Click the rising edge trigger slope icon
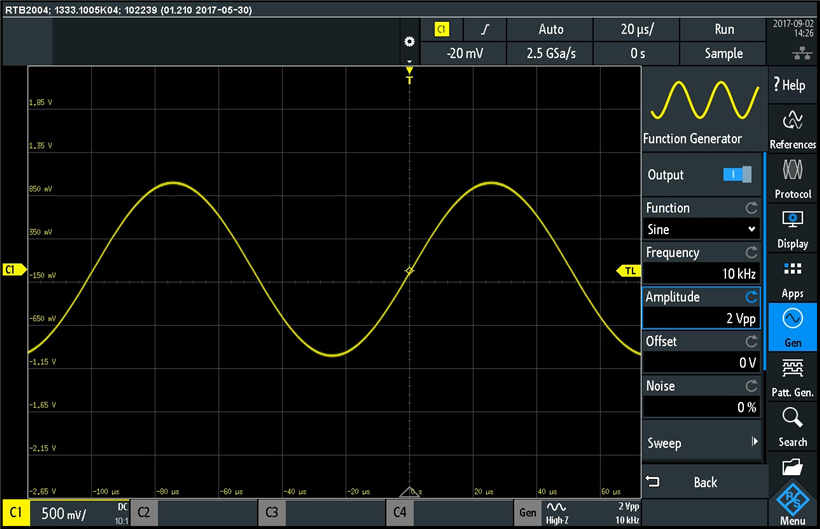The image size is (820, 529). (x=485, y=29)
